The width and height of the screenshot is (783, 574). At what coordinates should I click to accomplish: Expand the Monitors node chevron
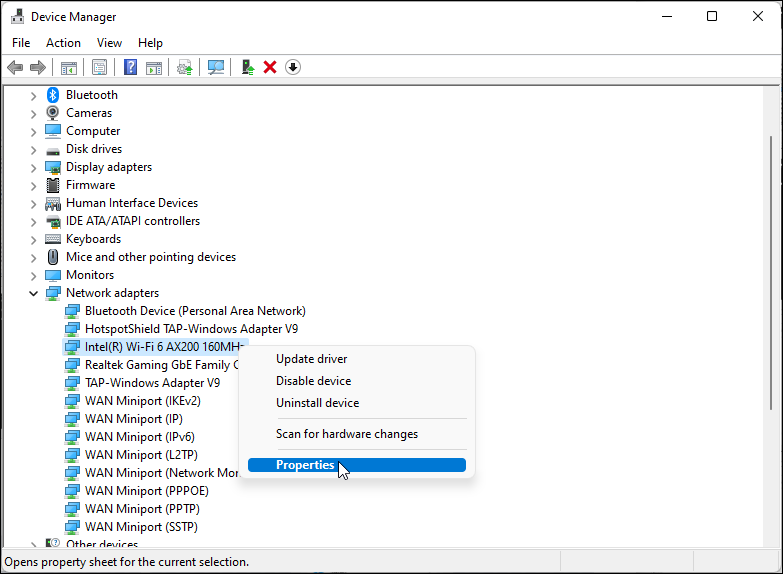33,275
